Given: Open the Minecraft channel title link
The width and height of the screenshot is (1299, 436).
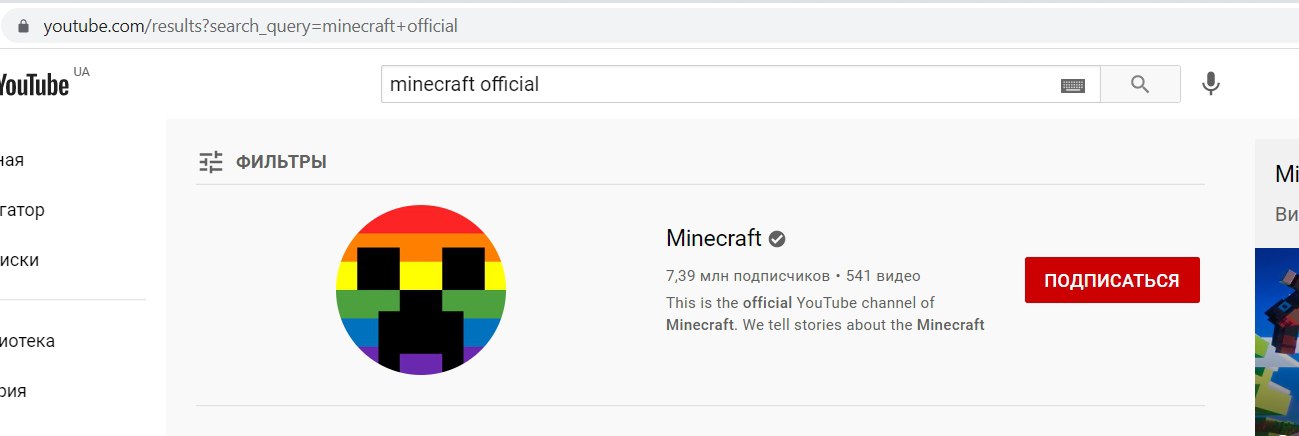Looking at the screenshot, I should pyautogui.click(x=714, y=238).
